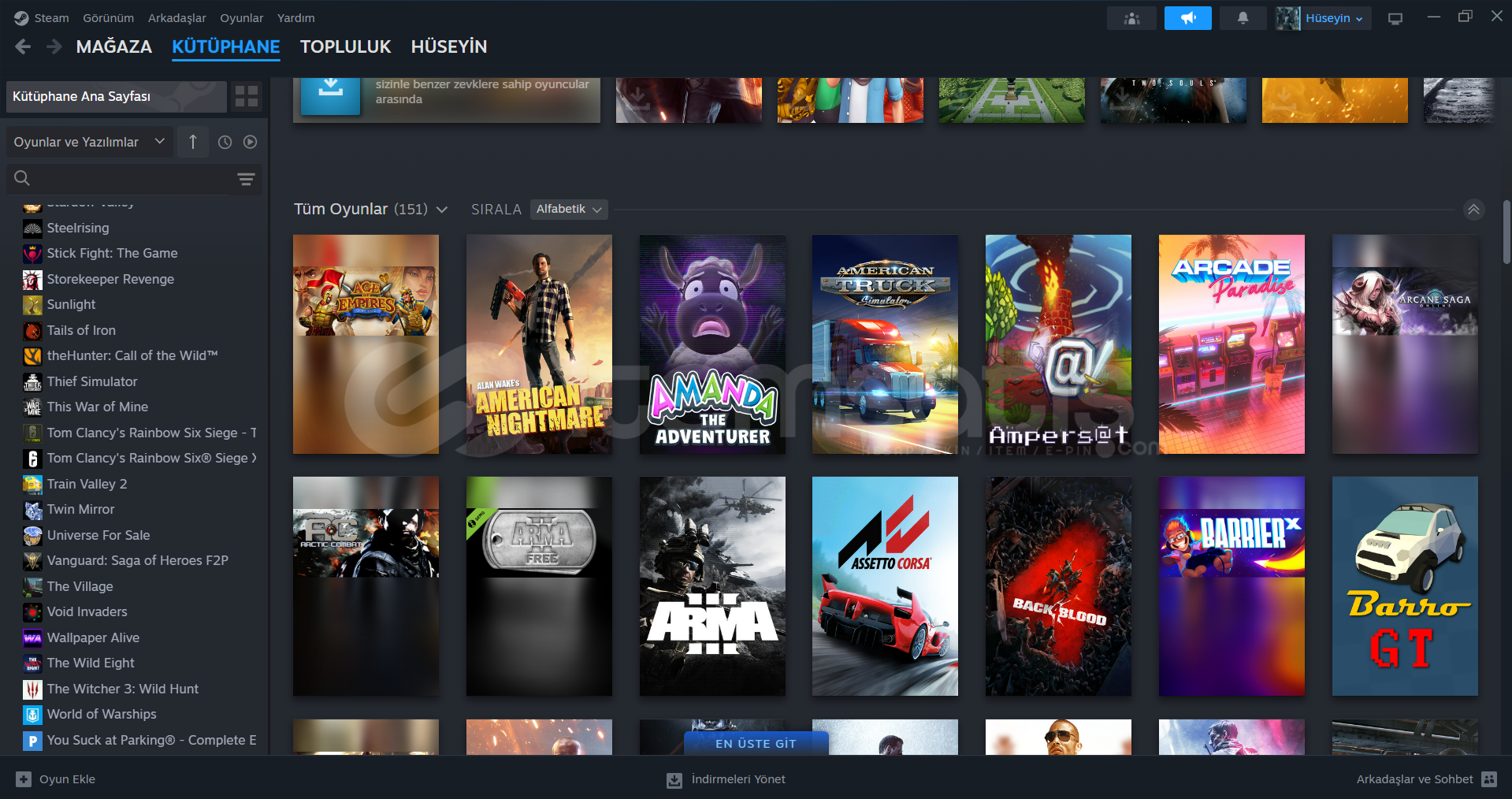Click the Twin Mirror icon
Viewport: 1512px width, 799px height.
pos(32,509)
